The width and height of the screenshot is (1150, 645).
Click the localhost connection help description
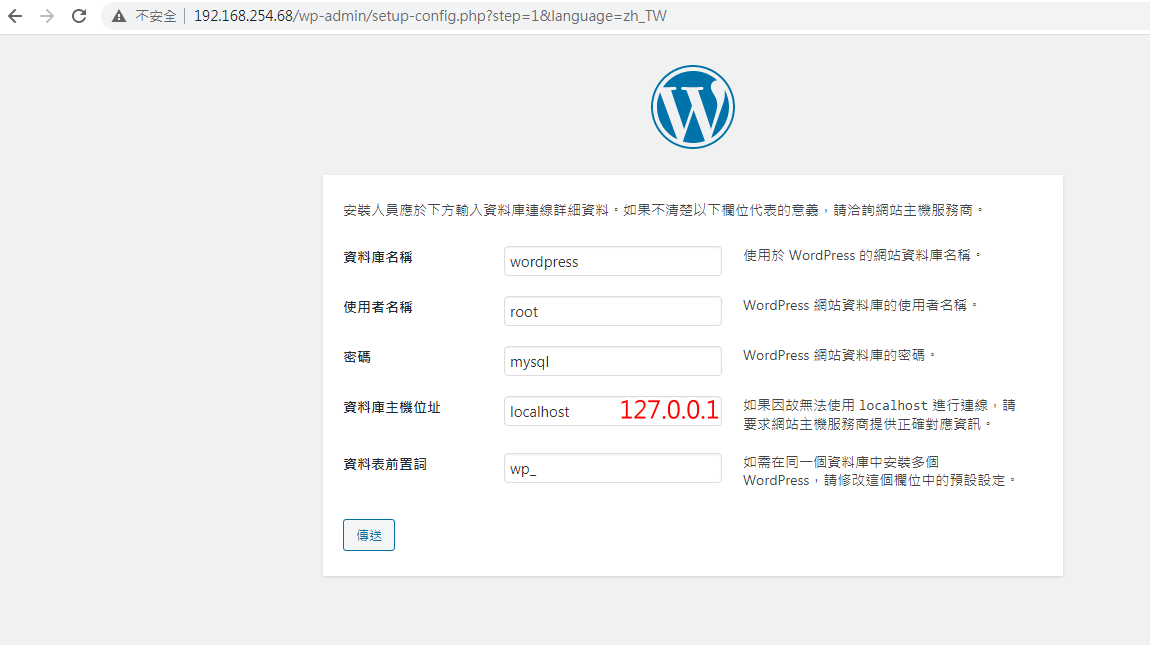coord(879,414)
